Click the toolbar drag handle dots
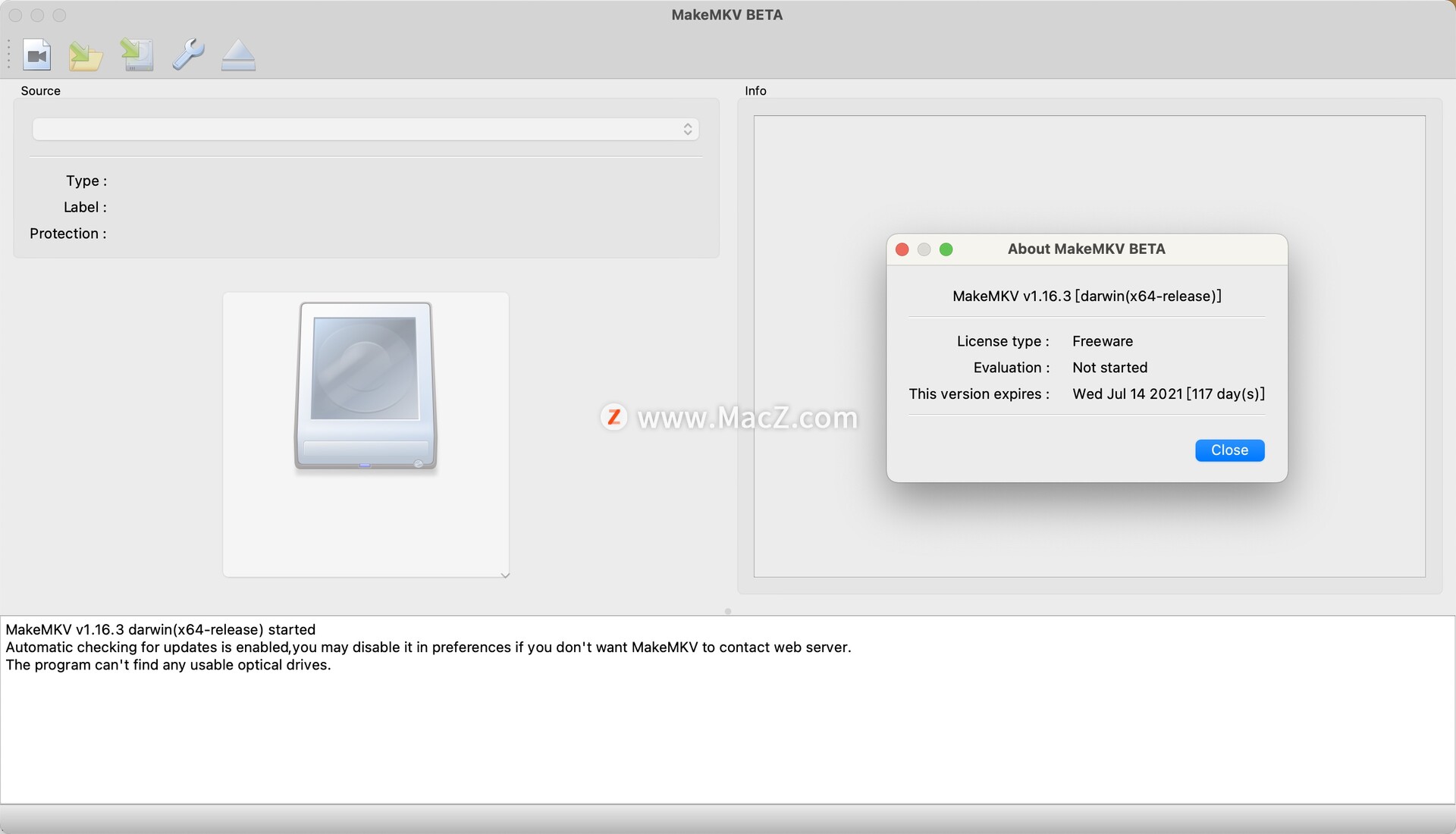This screenshot has height=834, width=1456. coord(8,55)
